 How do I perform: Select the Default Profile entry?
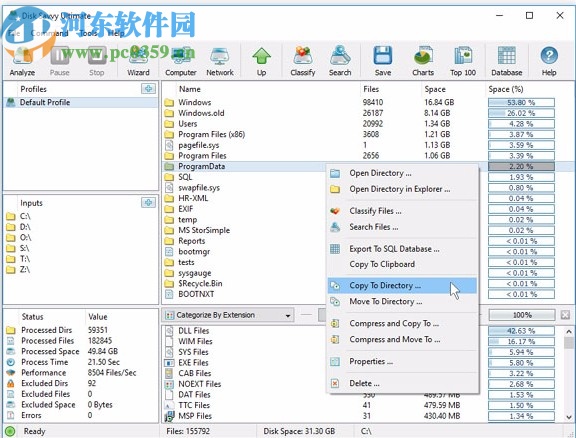[x=81, y=102]
